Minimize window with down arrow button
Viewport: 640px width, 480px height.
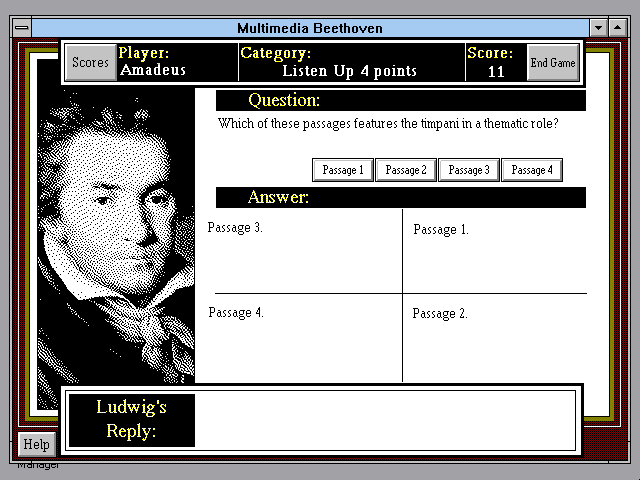[598, 28]
